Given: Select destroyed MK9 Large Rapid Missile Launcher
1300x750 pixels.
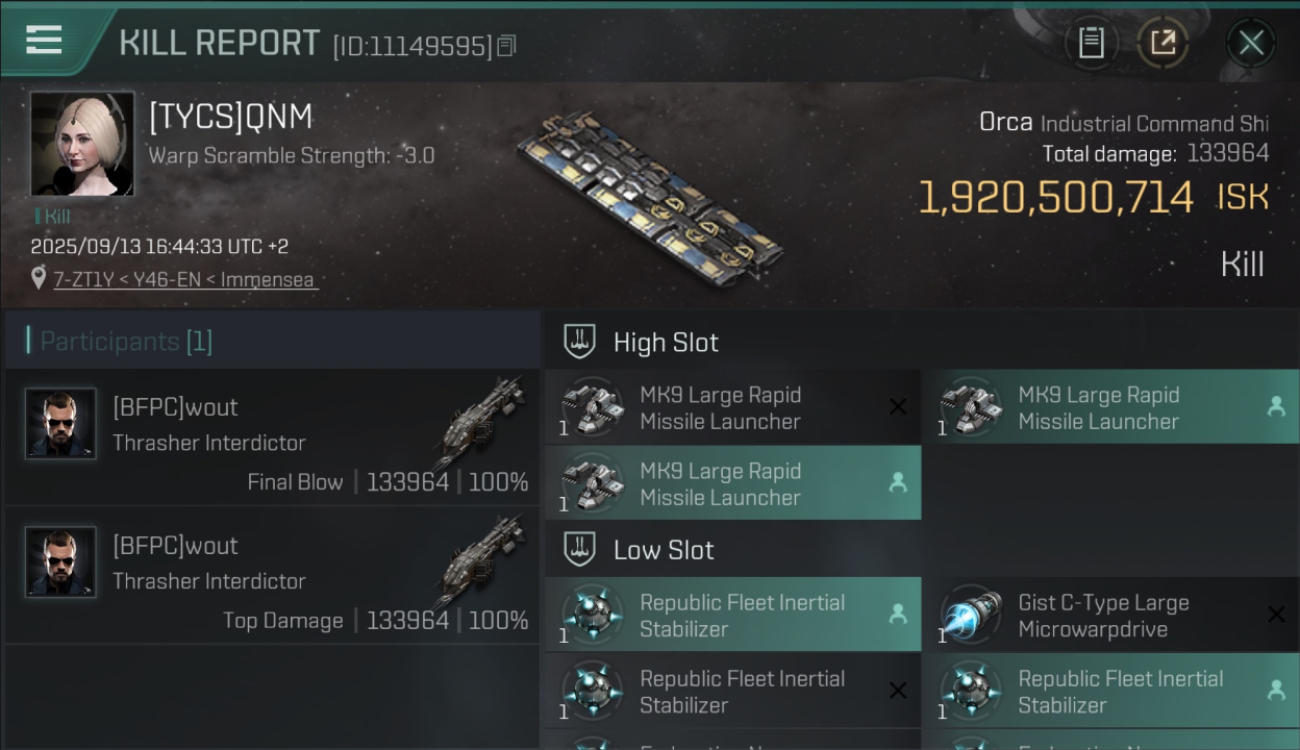Looking at the screenshot, I should (732, 408).
